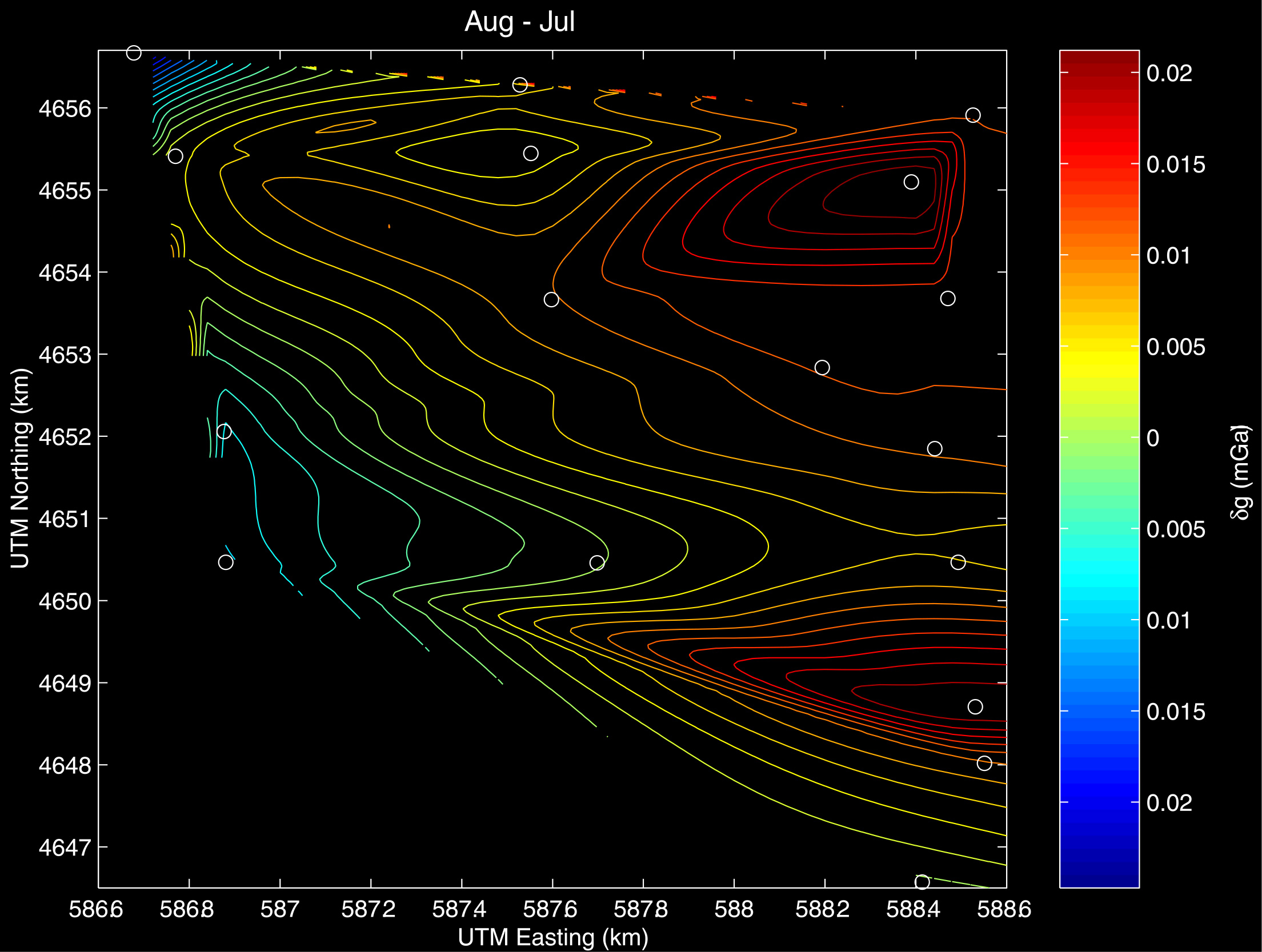Click the 'Aug - Jul' plot title
The height and width of the screenshot is (952, 1262).
pyautogui.click(x=519, y=22)
